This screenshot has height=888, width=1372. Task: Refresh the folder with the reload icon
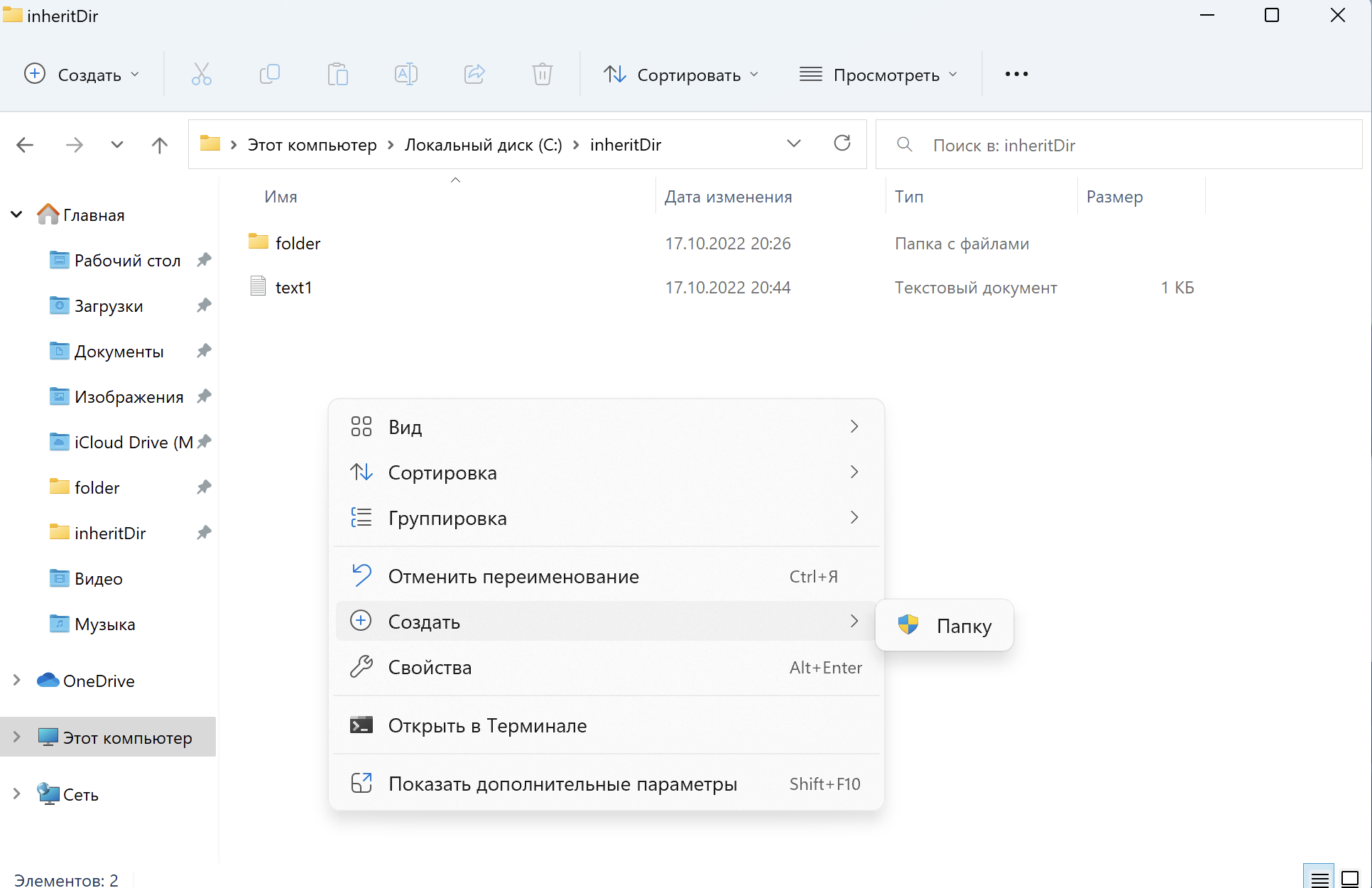tap(842, 144)
